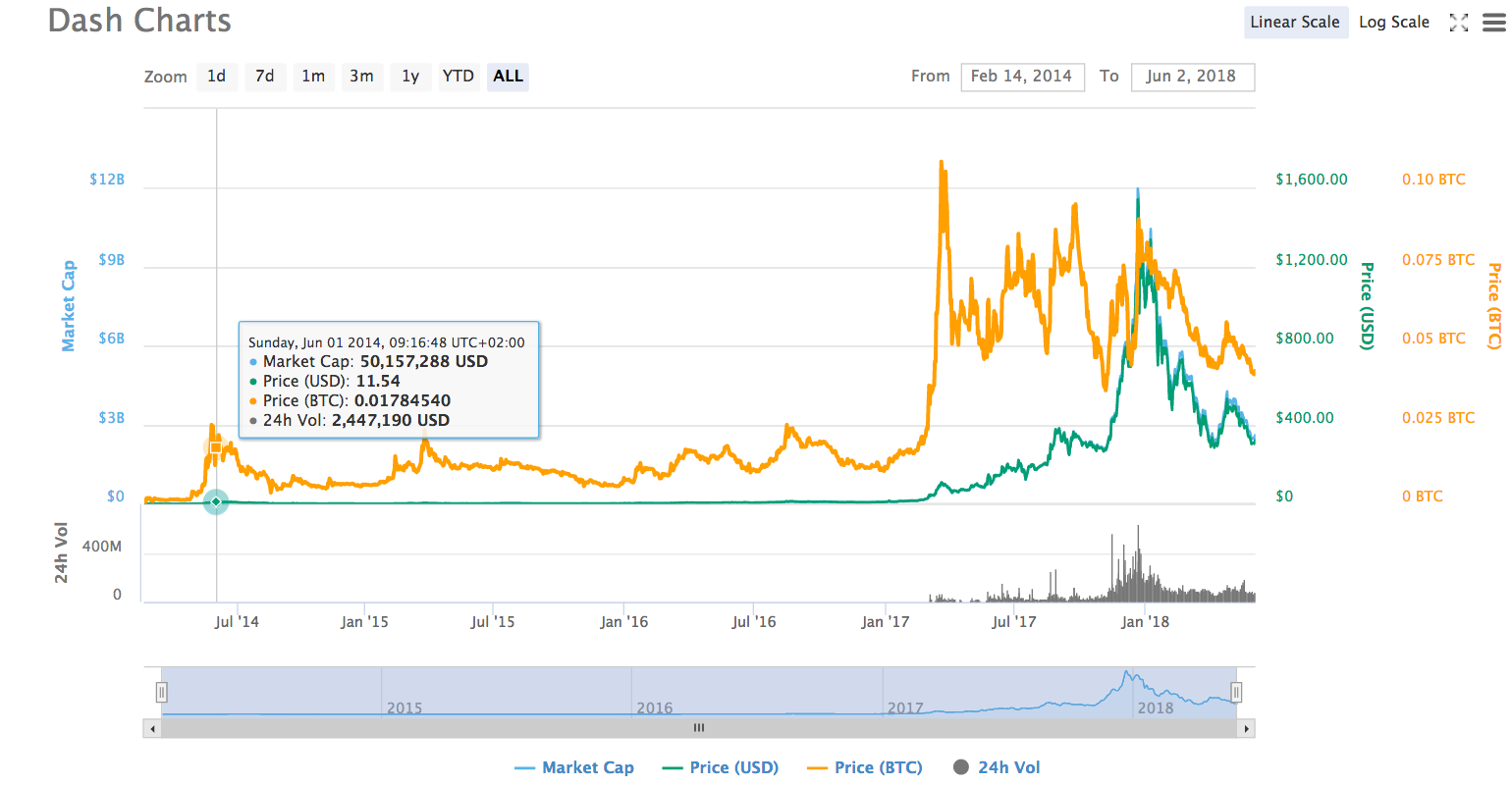Edit the From date field

[x=1022, y=77]
